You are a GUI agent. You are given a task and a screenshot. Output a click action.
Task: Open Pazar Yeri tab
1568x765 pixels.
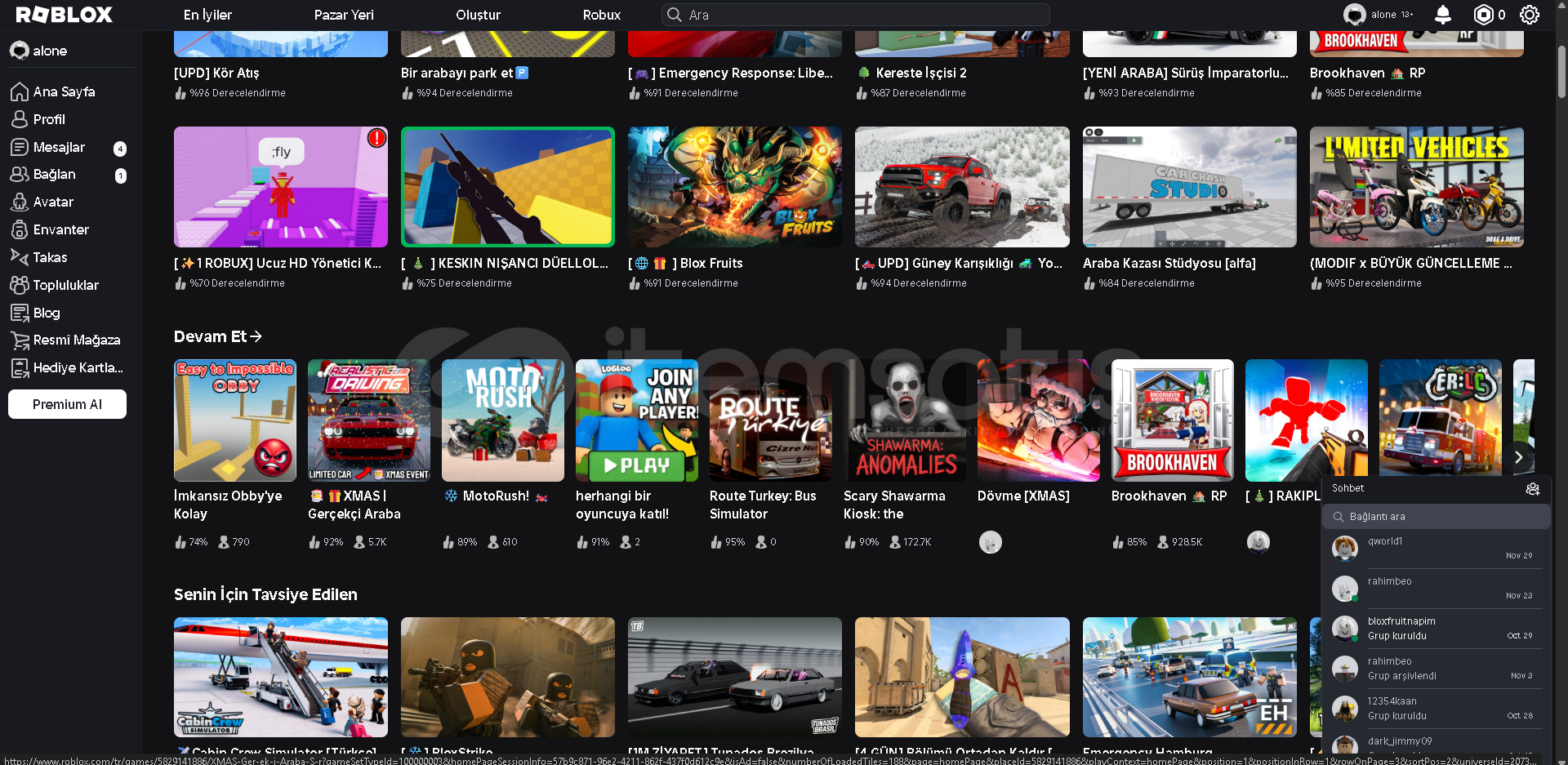(344, 15)
